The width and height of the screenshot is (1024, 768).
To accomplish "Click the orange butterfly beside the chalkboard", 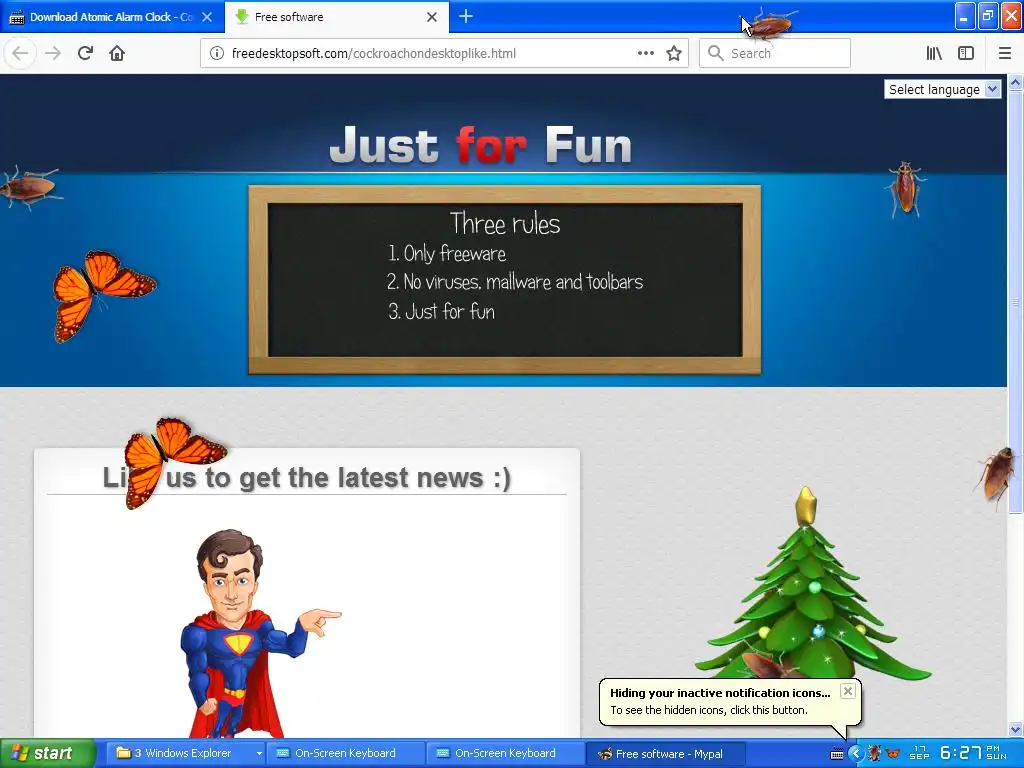I will pyautogui.click(x=103, y=296).
